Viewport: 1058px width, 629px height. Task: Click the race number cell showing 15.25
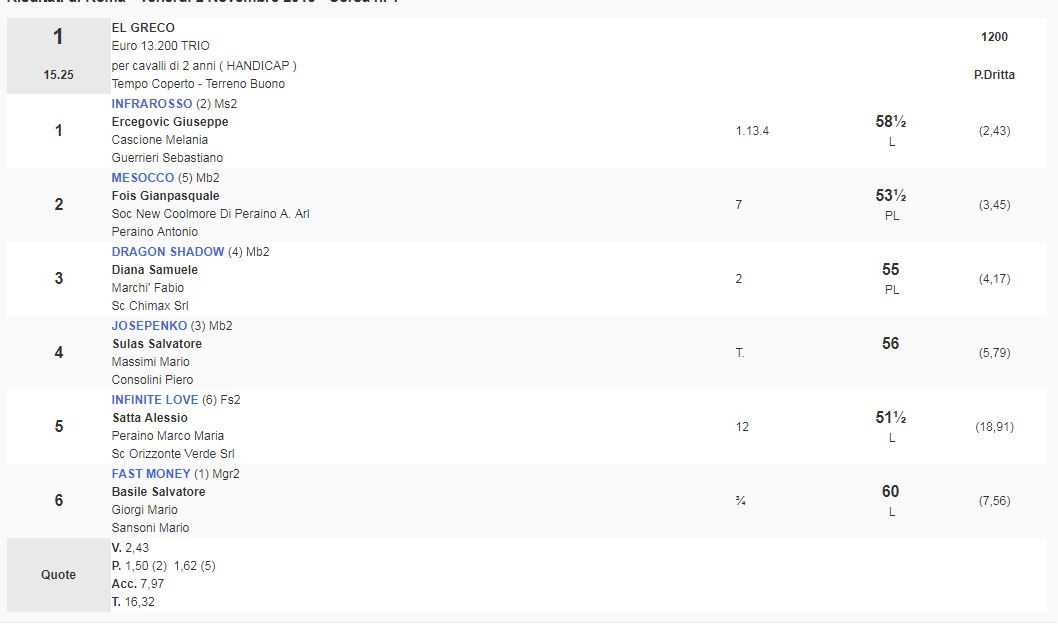pyautogui.click(x=58, y=75)
